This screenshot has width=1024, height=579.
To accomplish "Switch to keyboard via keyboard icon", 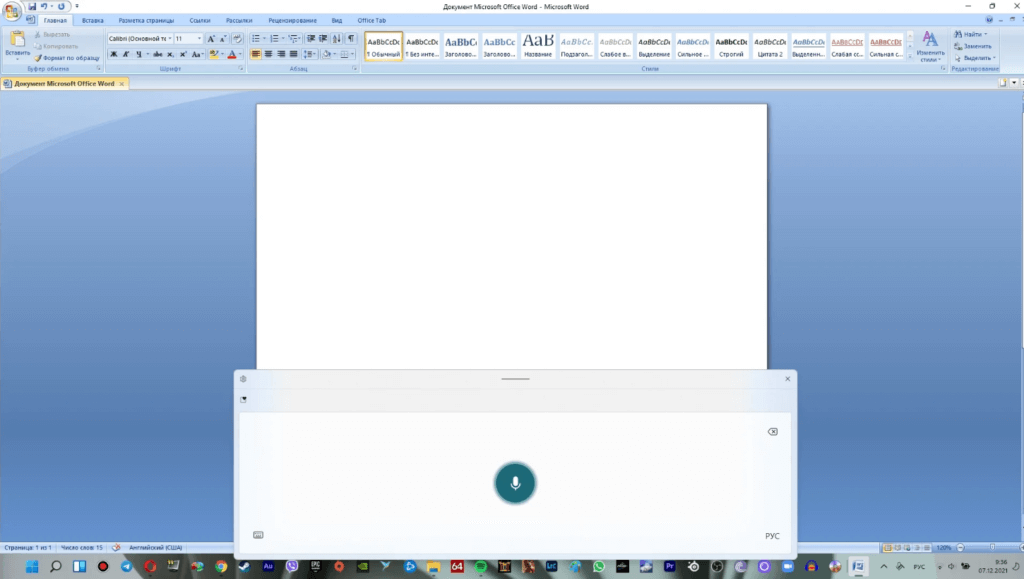I will tap(258, 535).
